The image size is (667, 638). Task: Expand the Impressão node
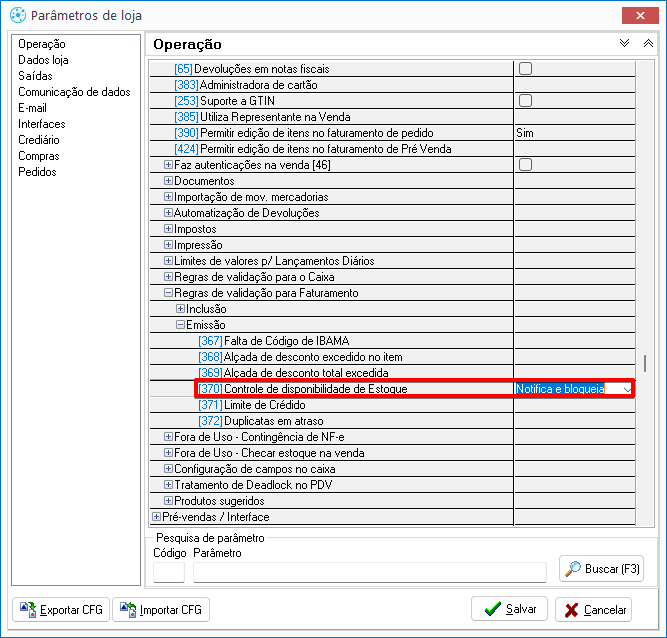click(x=168, y=245)
